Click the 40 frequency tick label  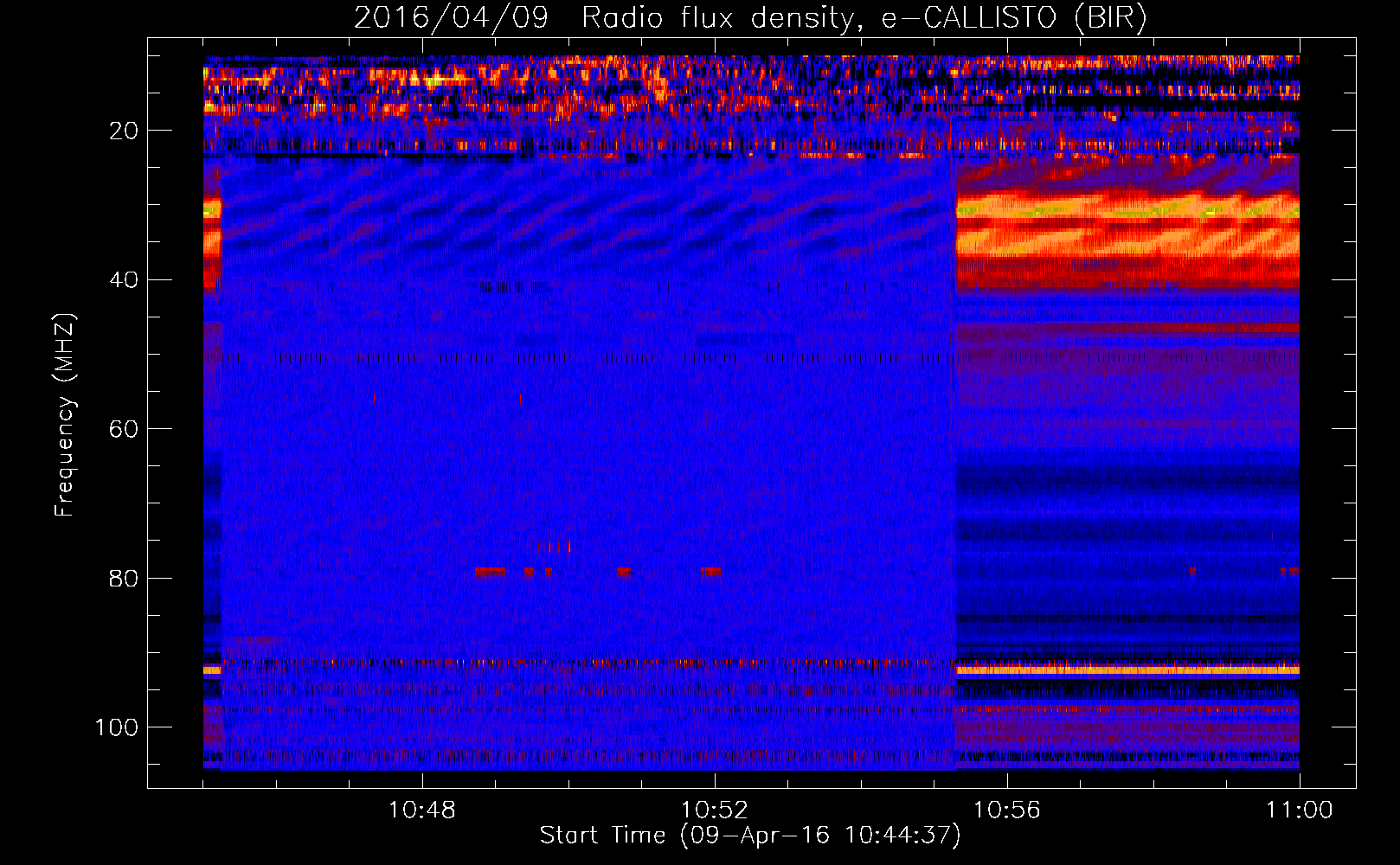click(x=125, y=279)
